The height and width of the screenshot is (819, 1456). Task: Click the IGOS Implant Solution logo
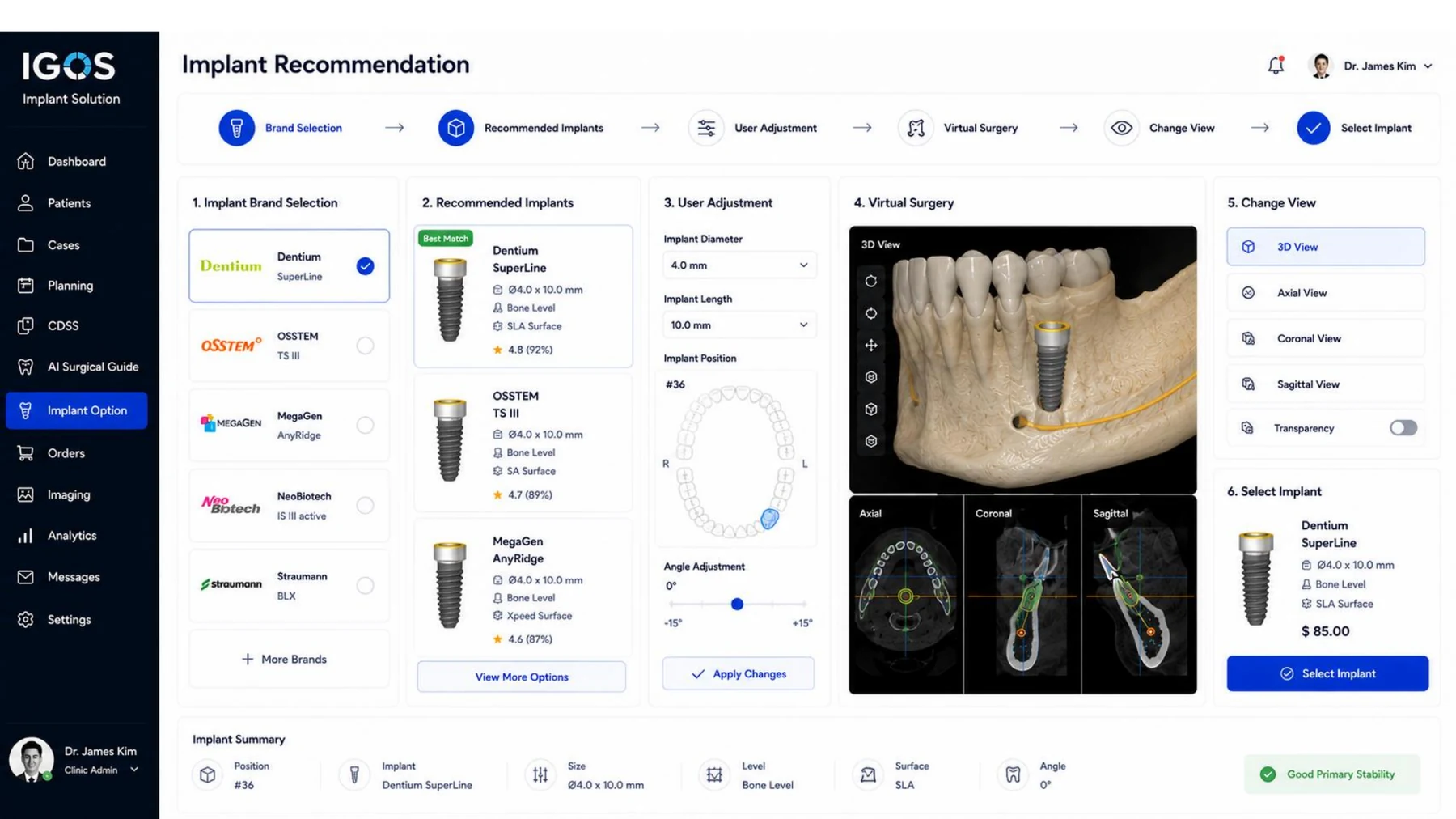coord(71,79)
